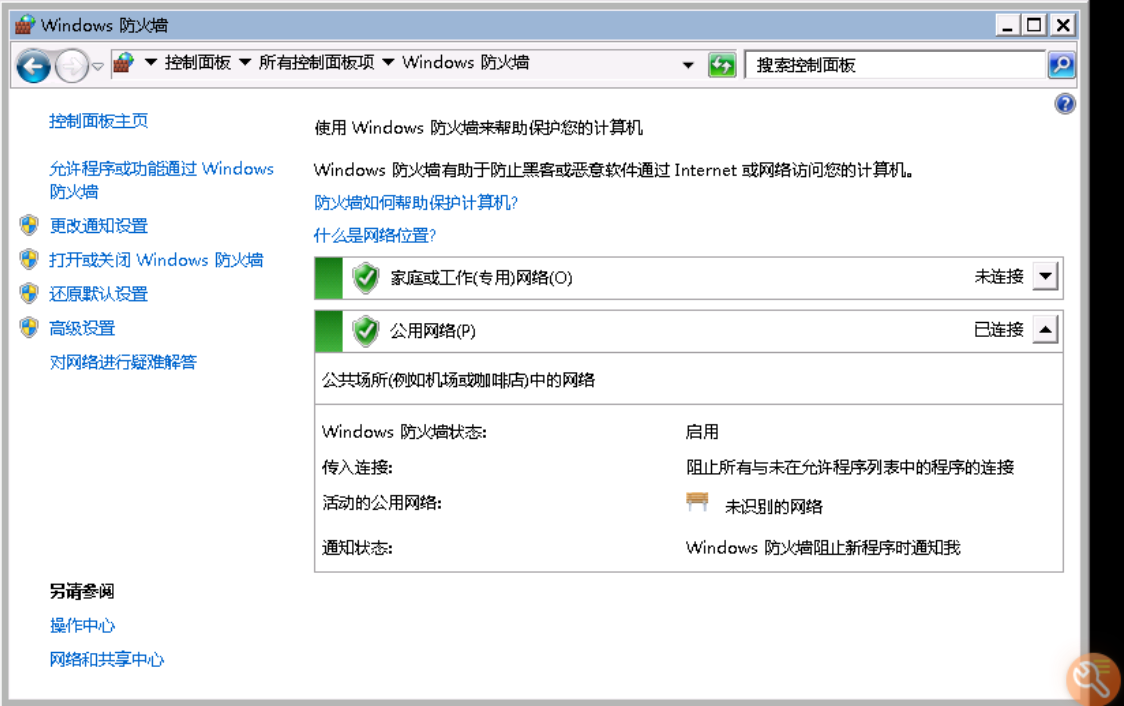Expand arrow before Windows 防火墙 breadcrumb

pos(388,63)
